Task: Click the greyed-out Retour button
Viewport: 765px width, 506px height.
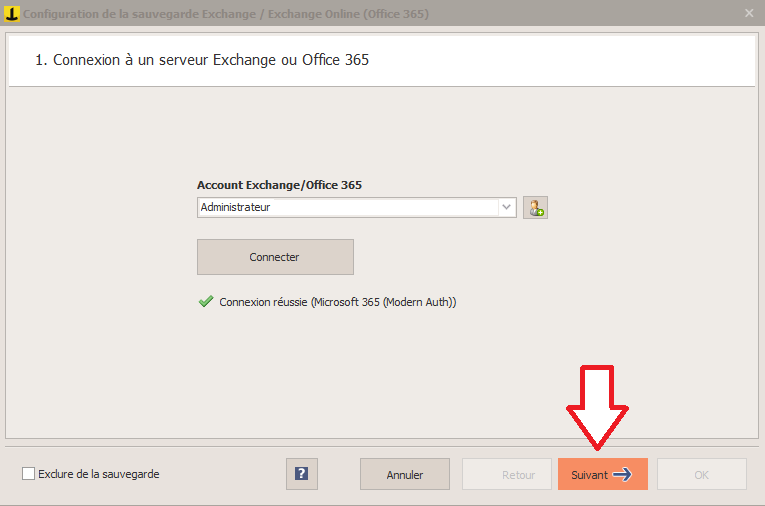Action: [507, 474]
